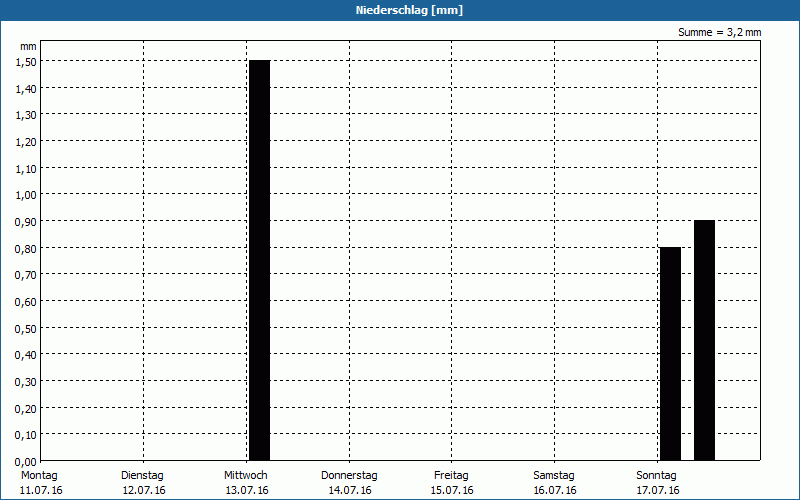800x500 pixels.
Task: Click the 0,10 y-axis value
Action: pyautogui.click(x=26, y=435)
